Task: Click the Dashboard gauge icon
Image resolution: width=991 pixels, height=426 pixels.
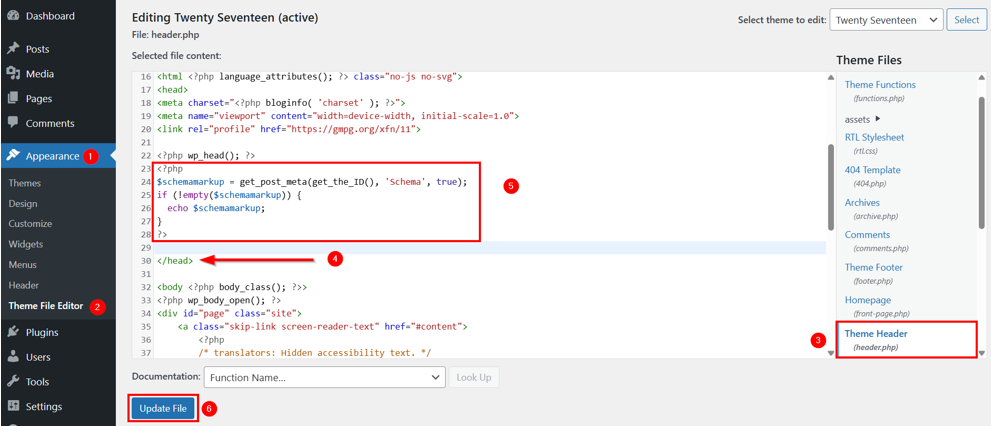Action: click(13, 16)
